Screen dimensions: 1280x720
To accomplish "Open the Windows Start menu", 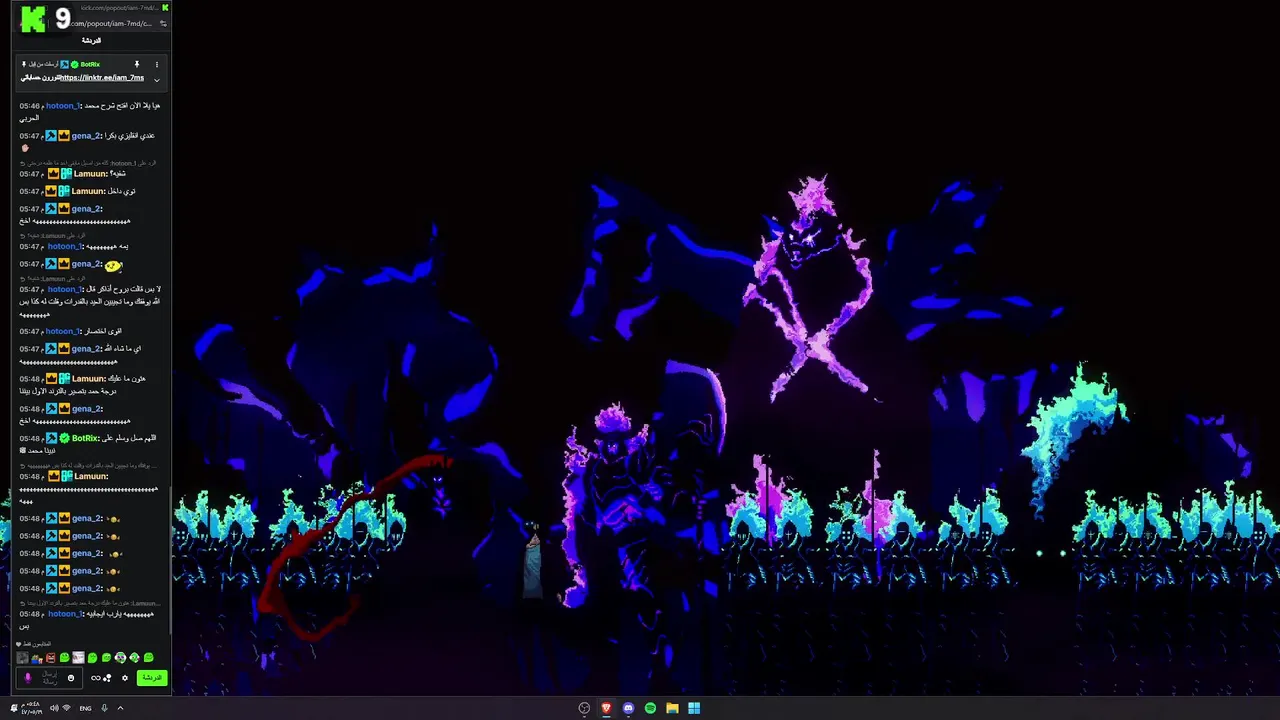I will [694, 708].
